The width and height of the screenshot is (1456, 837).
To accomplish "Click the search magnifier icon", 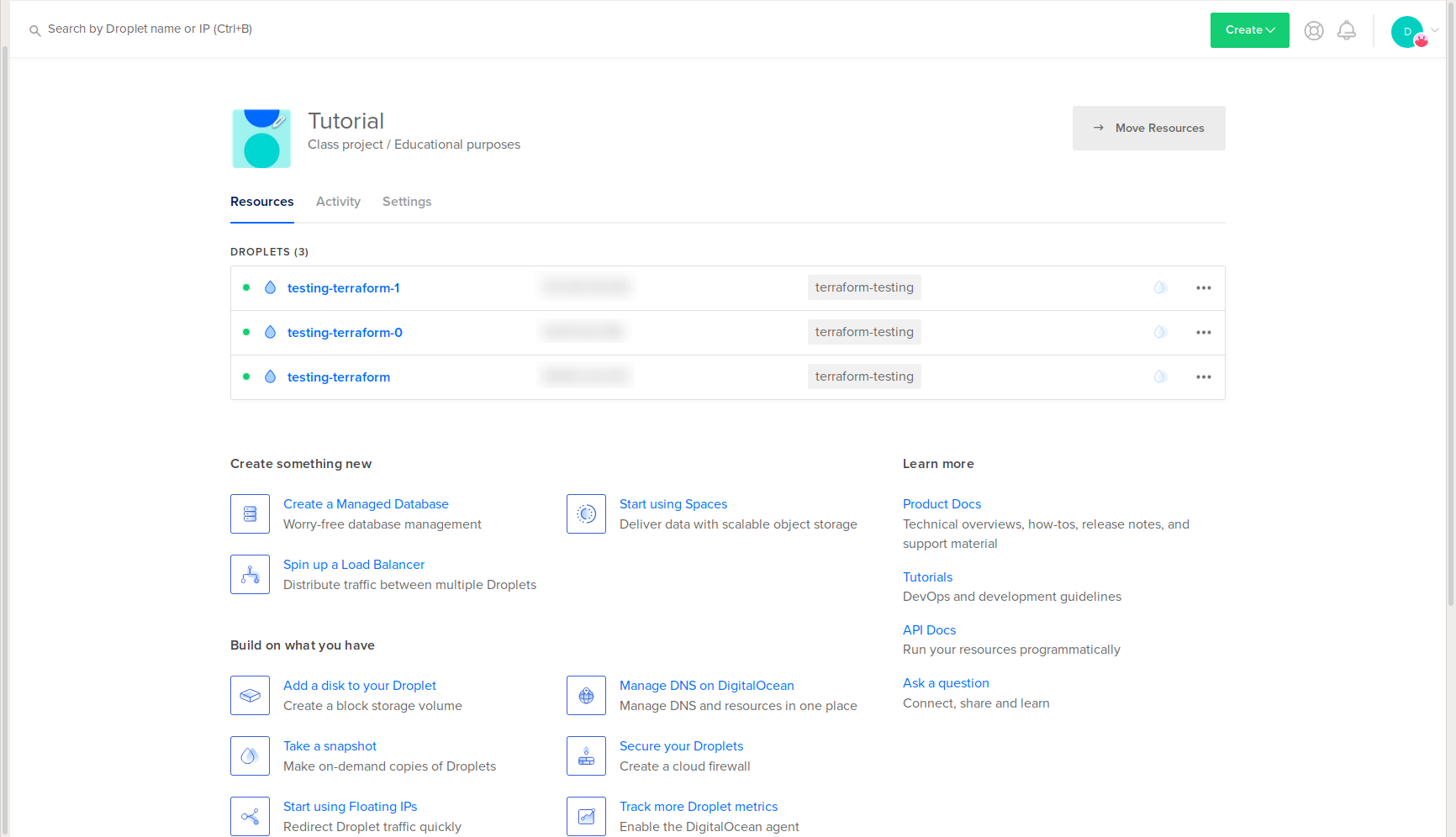I will pyautogui.click(x=34, y=30).
